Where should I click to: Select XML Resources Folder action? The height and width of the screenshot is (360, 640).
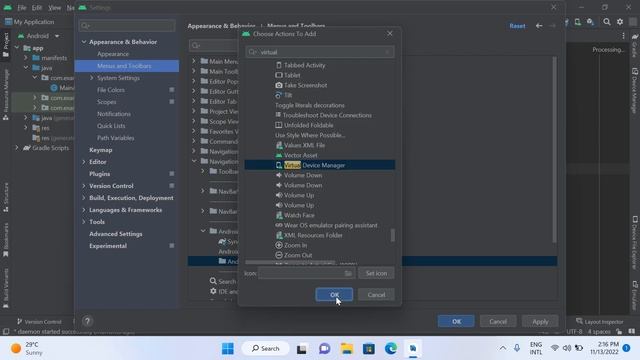(x=313, y=235)
